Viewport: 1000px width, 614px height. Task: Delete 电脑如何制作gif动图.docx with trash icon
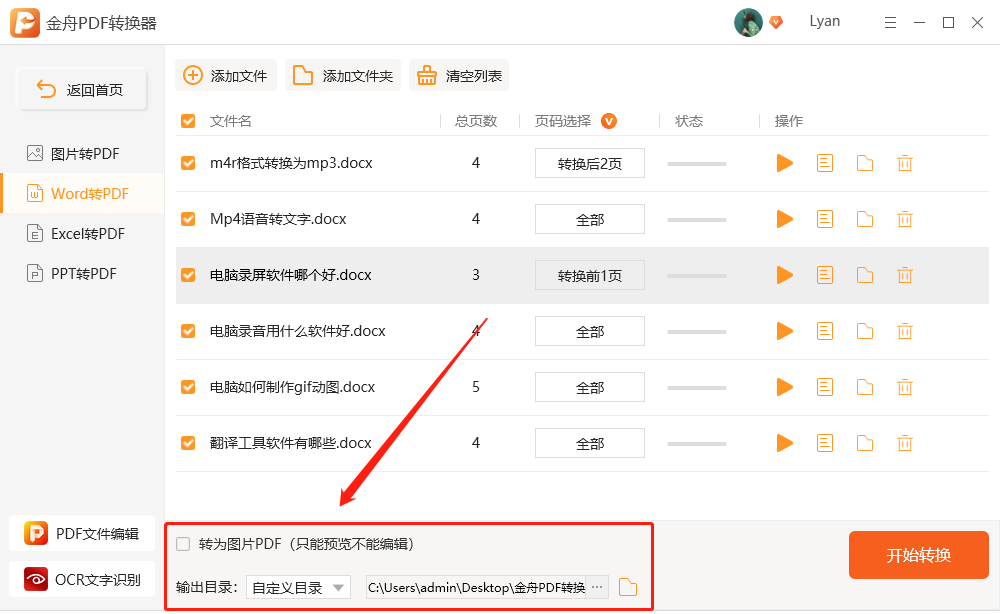point(905,387)
